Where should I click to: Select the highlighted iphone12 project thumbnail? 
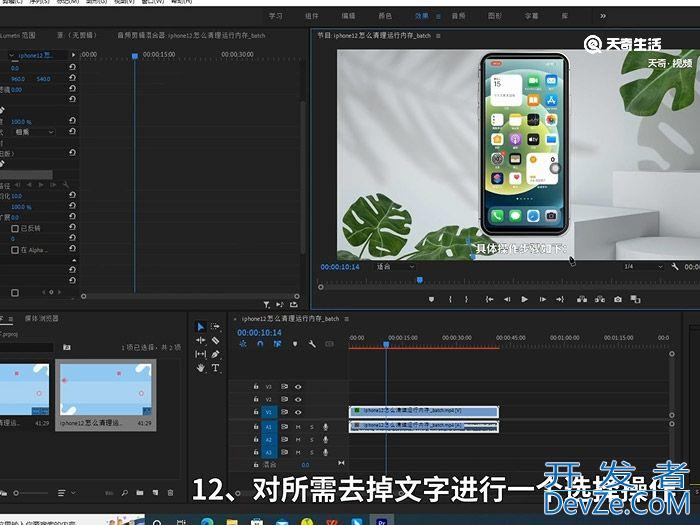(106, 389)
